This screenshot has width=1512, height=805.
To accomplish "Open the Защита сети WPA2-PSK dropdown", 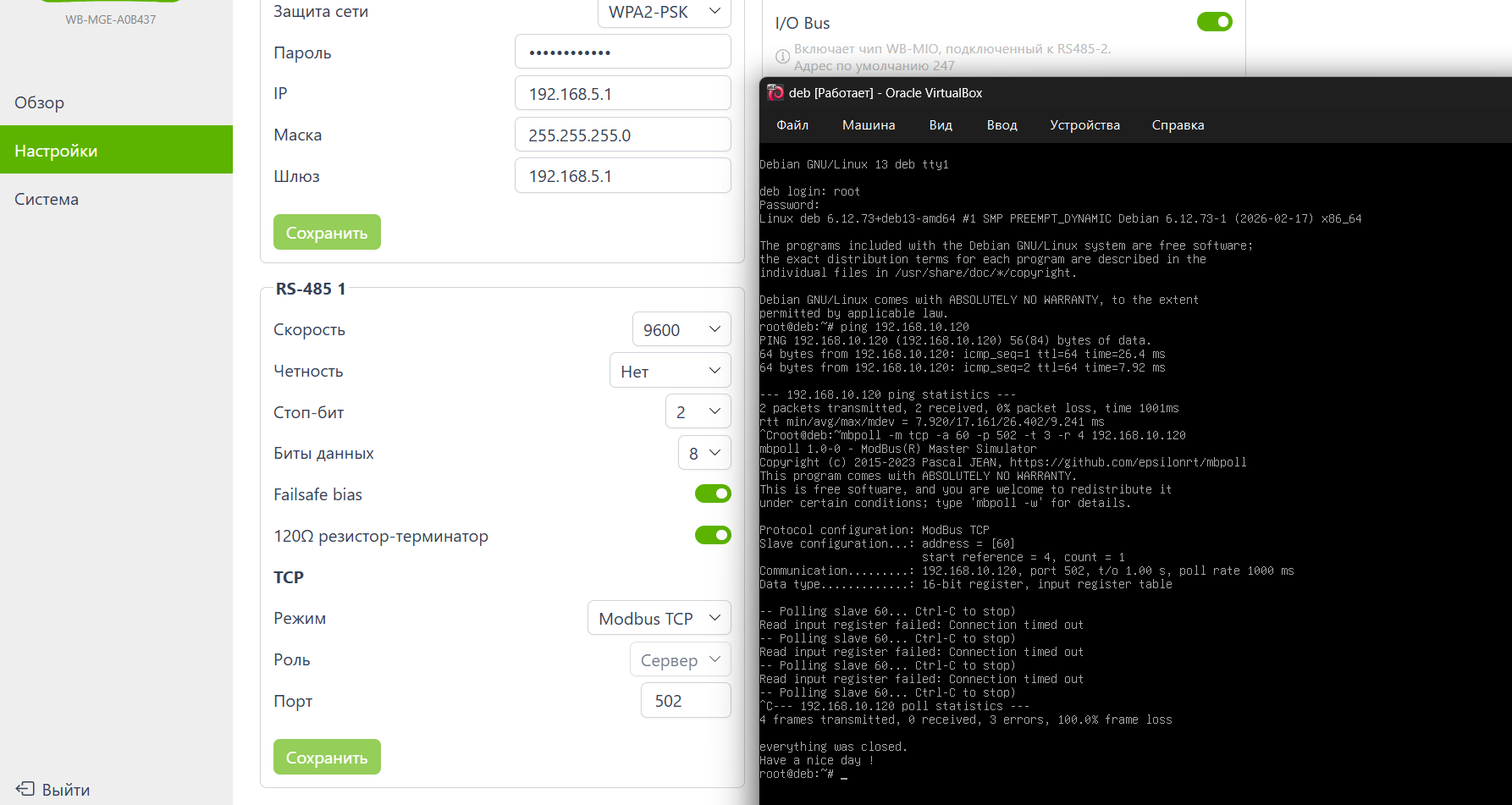I will click(665, 13).
